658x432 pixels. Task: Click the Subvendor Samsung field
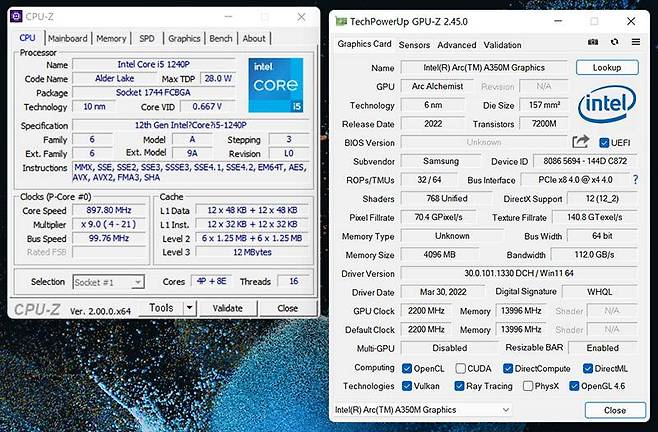tap(441, 161)
